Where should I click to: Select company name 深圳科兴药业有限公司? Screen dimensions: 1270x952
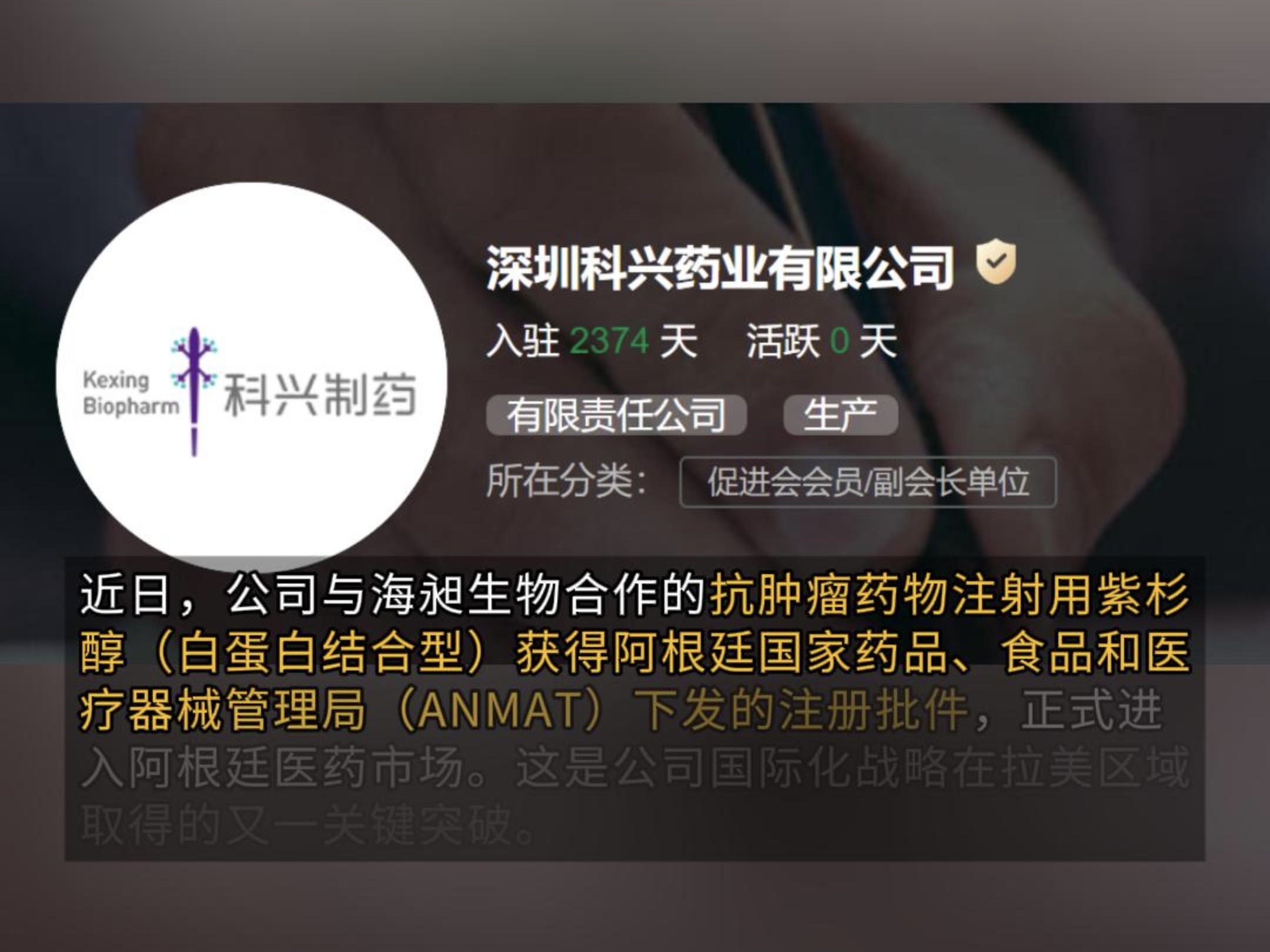coord(719,268)
